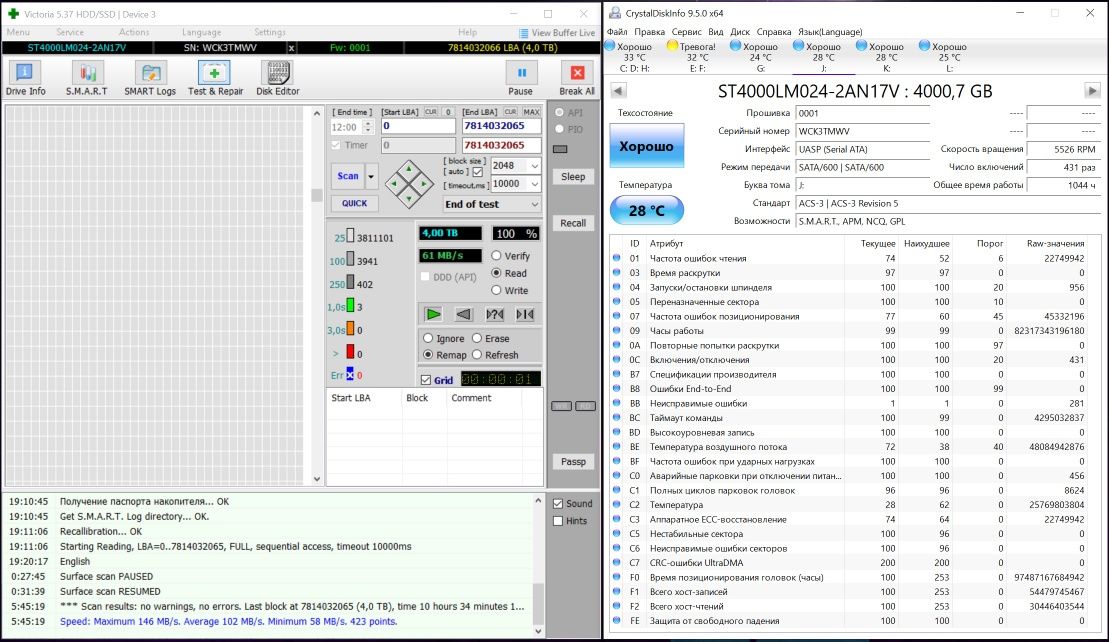Select Test & Repair in Victoria toolbar
The height and width of the screenshot is (642, 1109).
pyautogui.click(x=215, y=78)
